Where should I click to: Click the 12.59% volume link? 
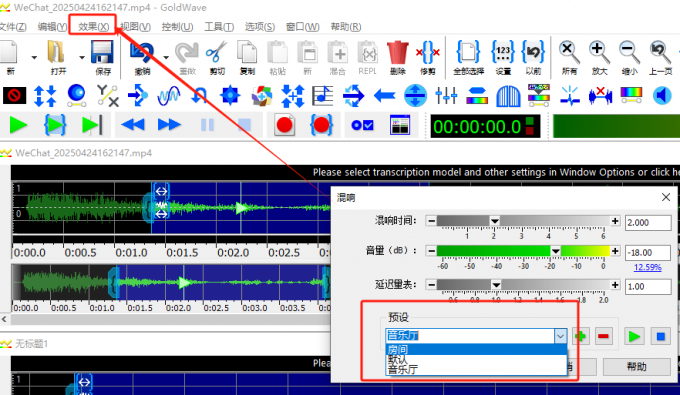point(647,267)
